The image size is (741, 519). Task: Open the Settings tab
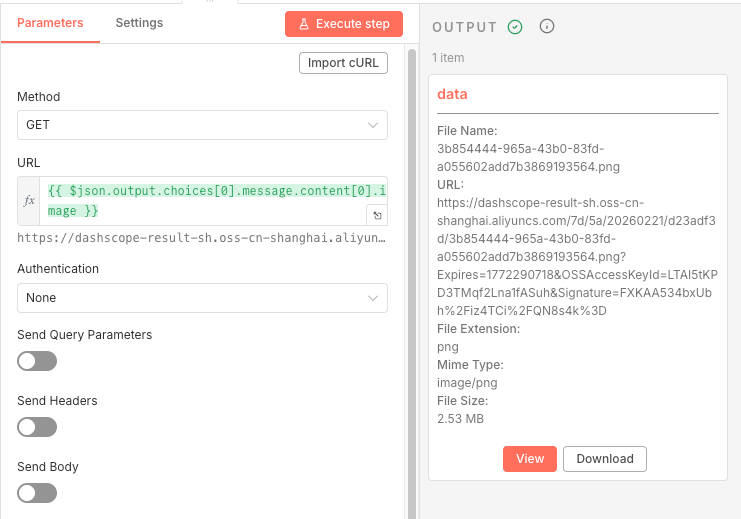(139, 23)
